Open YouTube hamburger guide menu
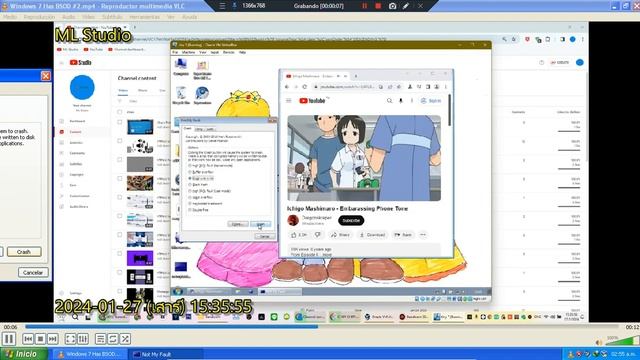Image resolution: width=640 pixels, height=360 pixels. tap(289, 100)
